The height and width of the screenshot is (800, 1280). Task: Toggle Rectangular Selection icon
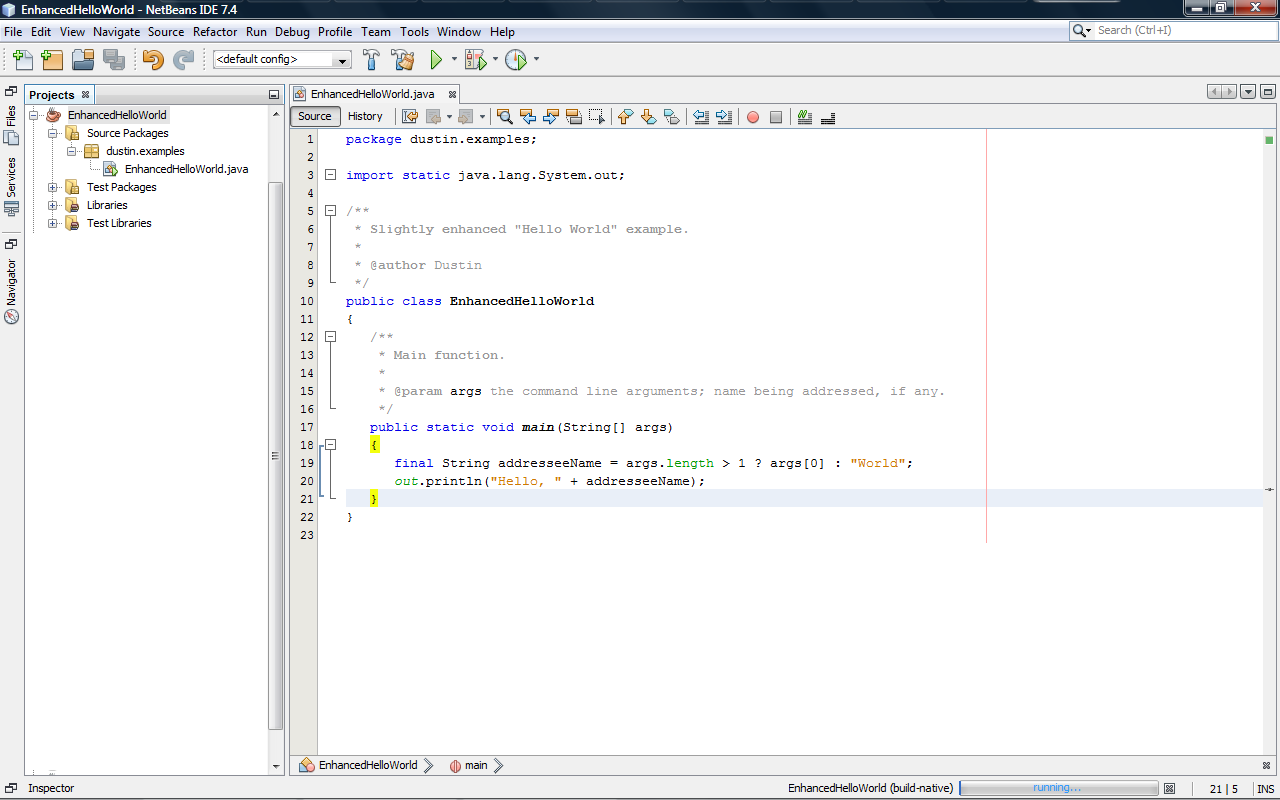pos(597,117)
